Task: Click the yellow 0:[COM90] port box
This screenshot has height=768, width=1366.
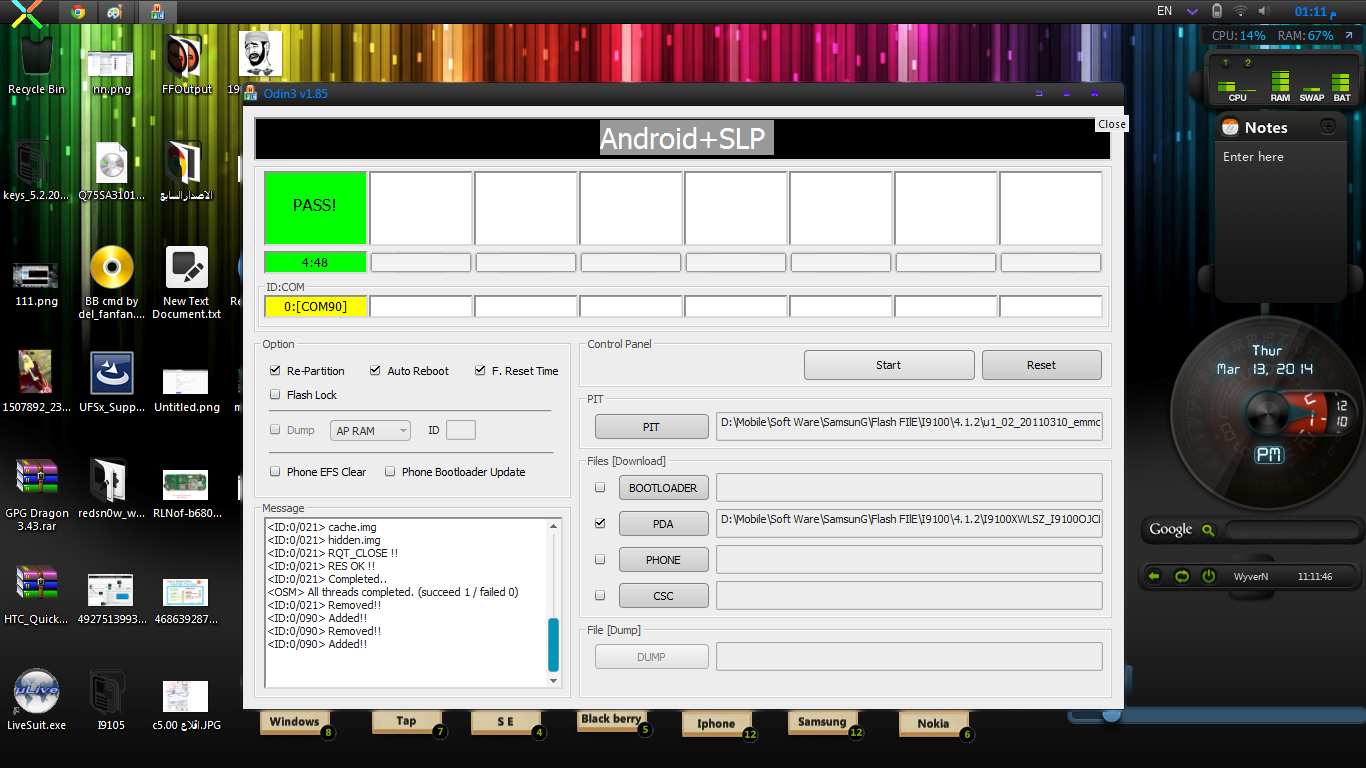Action: [x=315, y=306]
